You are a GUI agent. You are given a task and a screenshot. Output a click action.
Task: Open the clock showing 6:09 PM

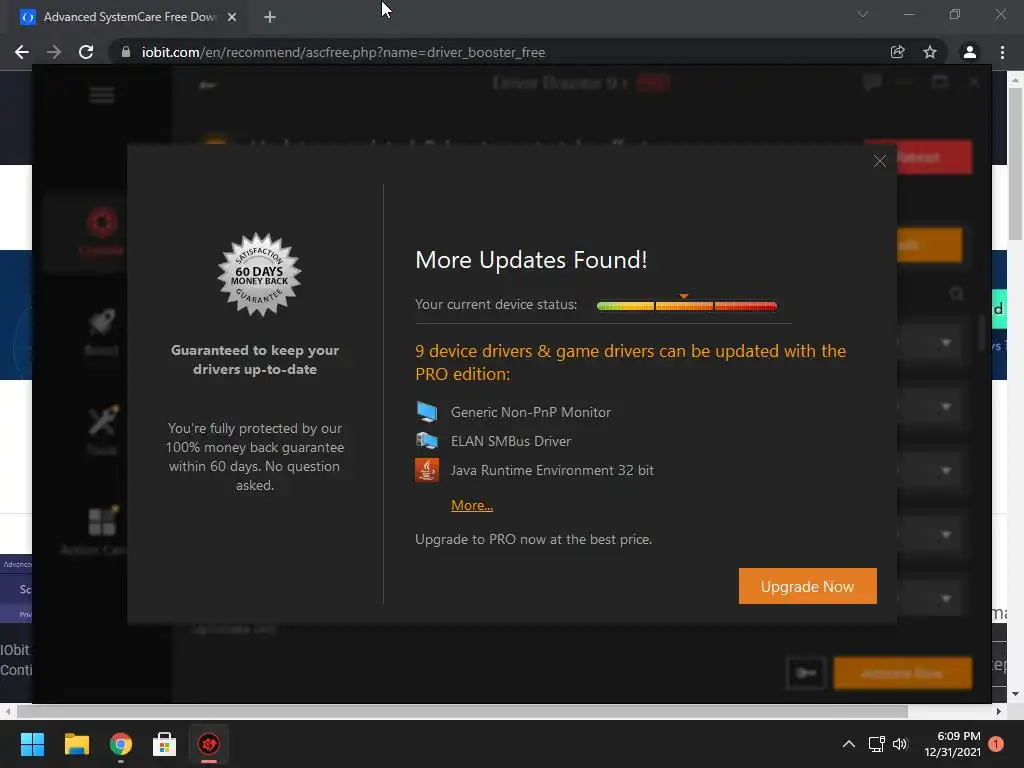click(x=952, y=744)
